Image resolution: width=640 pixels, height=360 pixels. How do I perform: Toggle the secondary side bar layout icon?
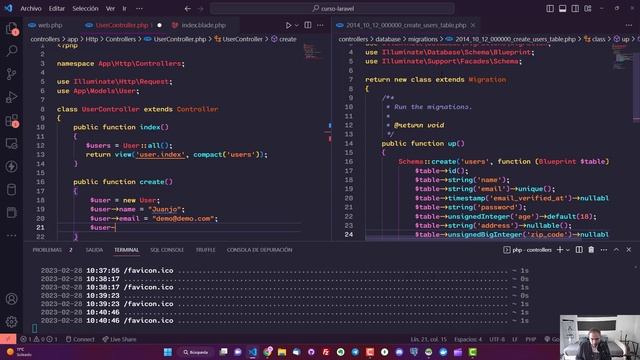coord(575,9)
